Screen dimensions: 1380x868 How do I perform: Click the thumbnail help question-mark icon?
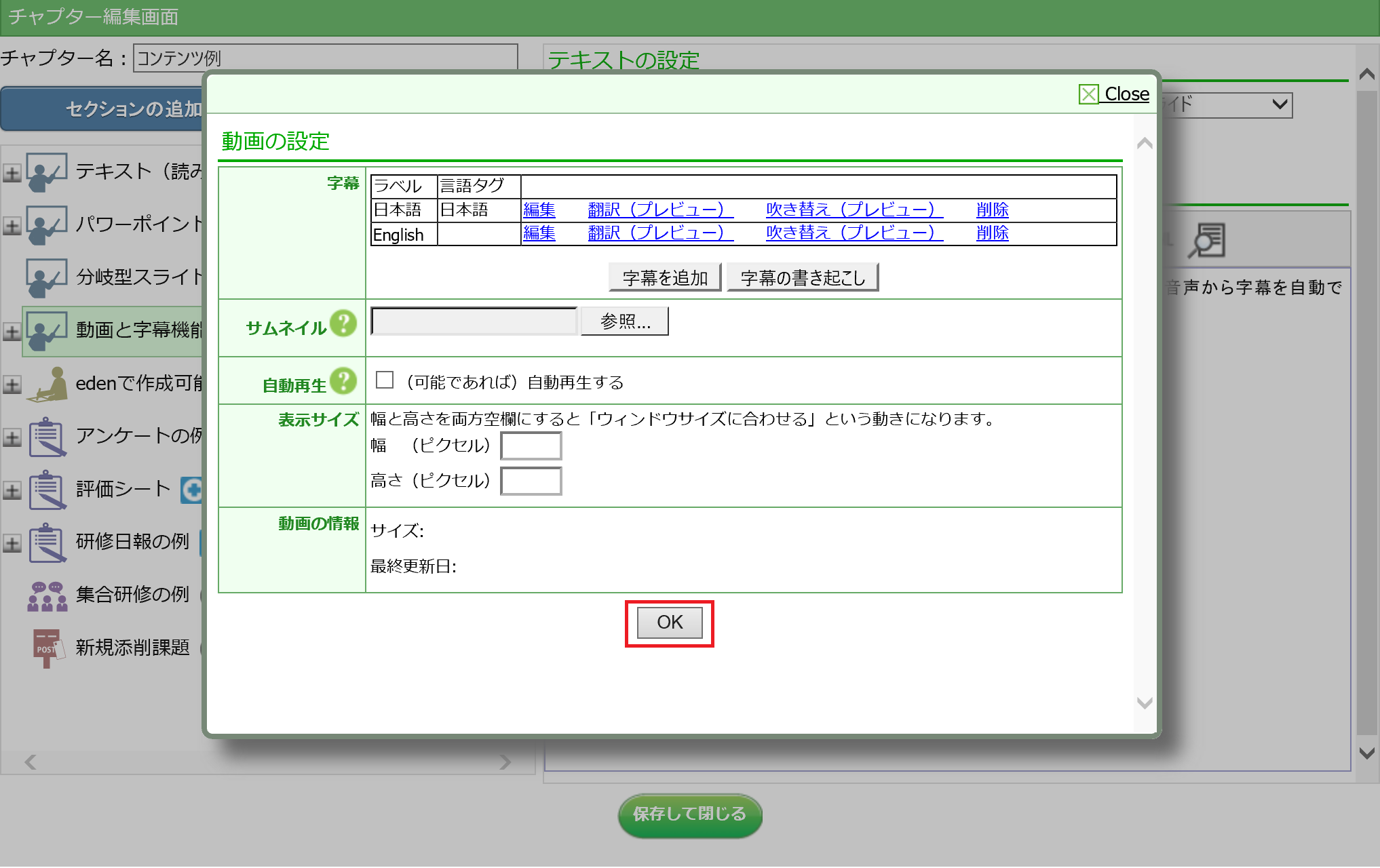[x=343, y=324]
